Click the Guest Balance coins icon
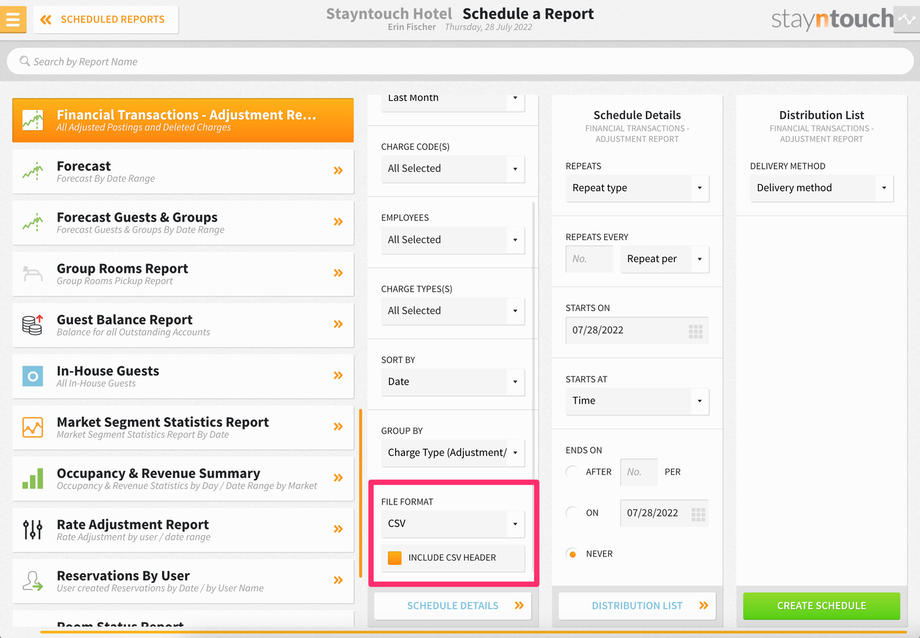 click(x=33, y=325)
